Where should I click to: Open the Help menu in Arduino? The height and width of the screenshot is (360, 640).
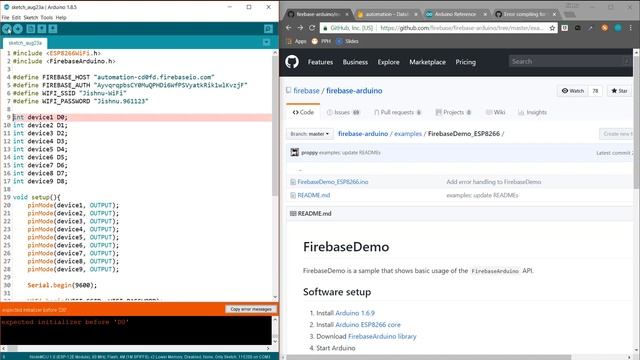61,18
